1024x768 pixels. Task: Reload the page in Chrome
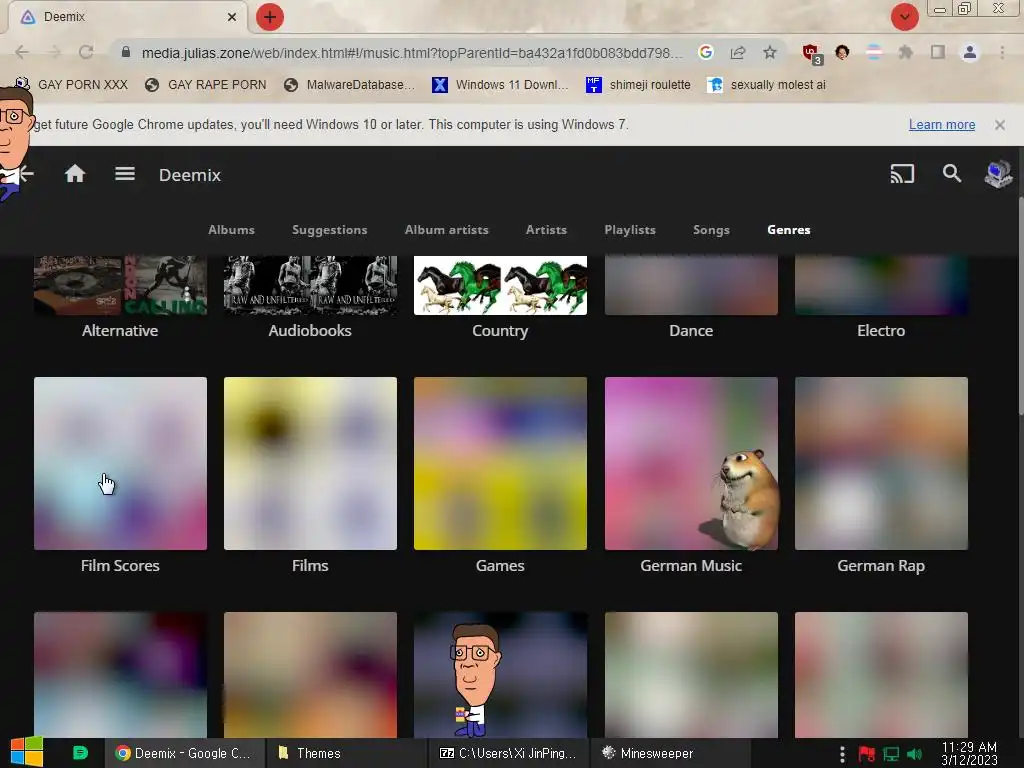[x=86, y=52]
